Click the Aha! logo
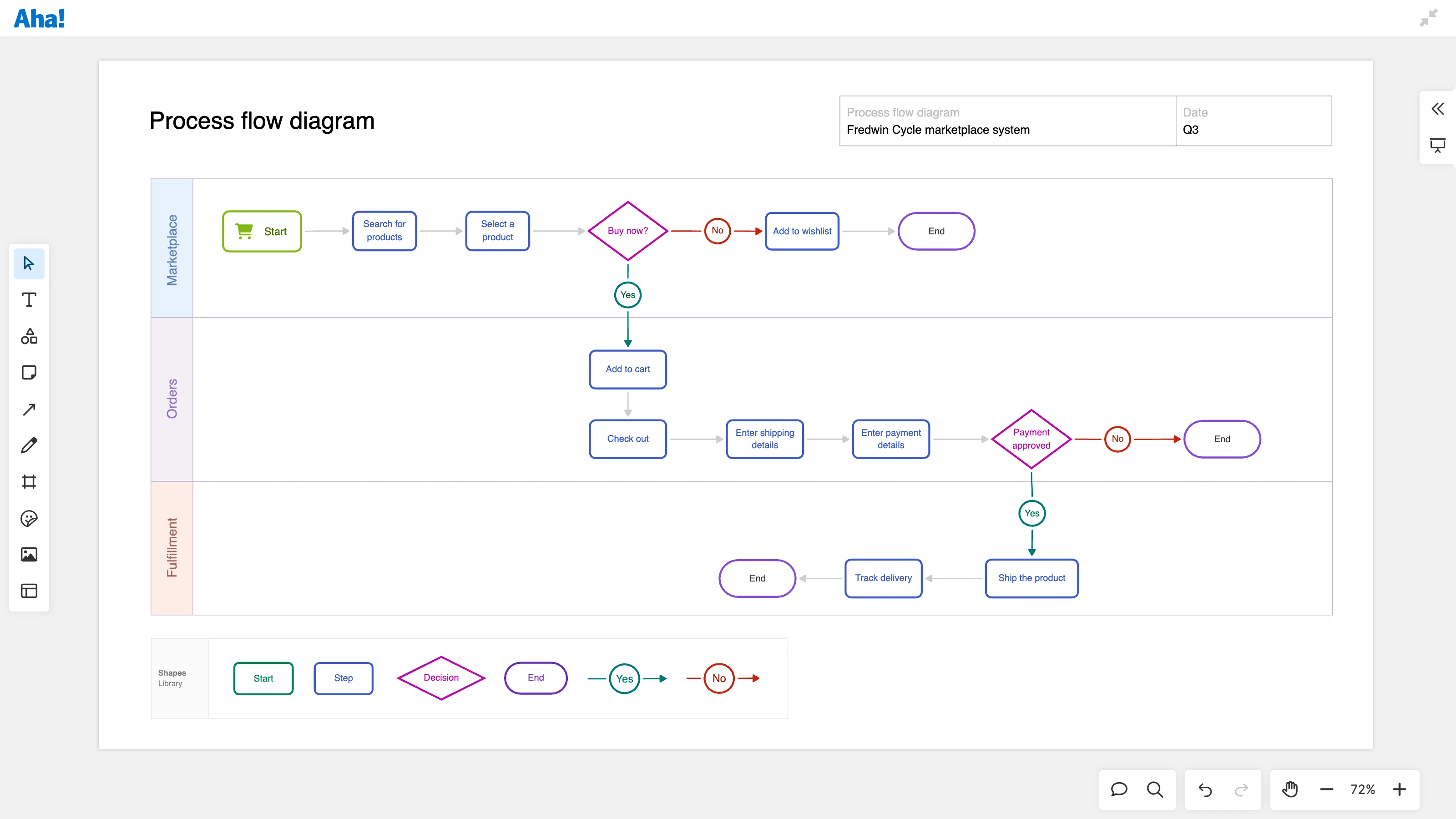The height and width of the screenshot is (819, 1456). (x=39, y=18)
